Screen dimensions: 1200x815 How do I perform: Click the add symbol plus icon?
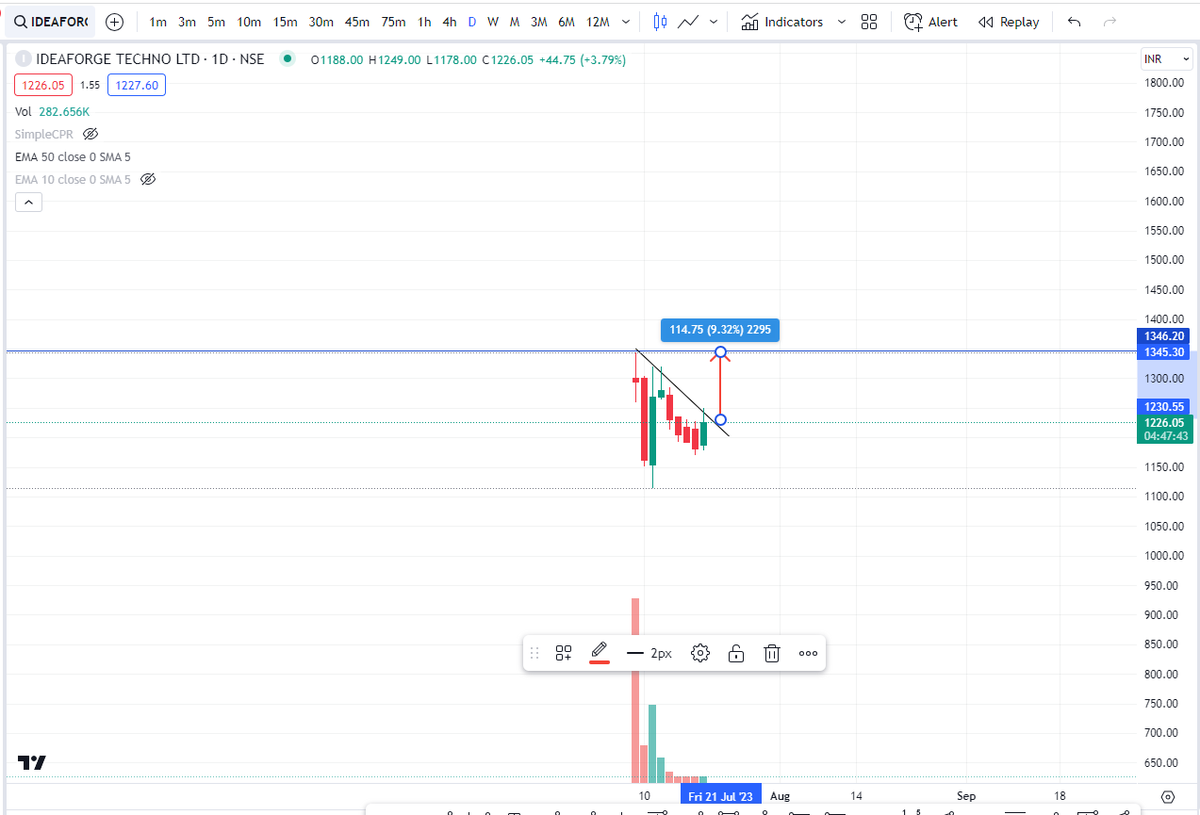click(115, 21)
